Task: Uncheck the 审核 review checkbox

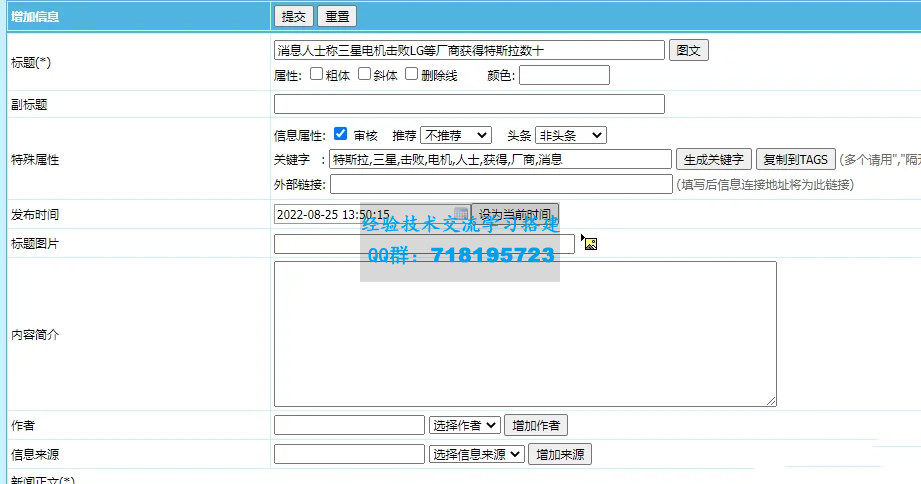Action: pyautogui.click(x=340, y=134)
